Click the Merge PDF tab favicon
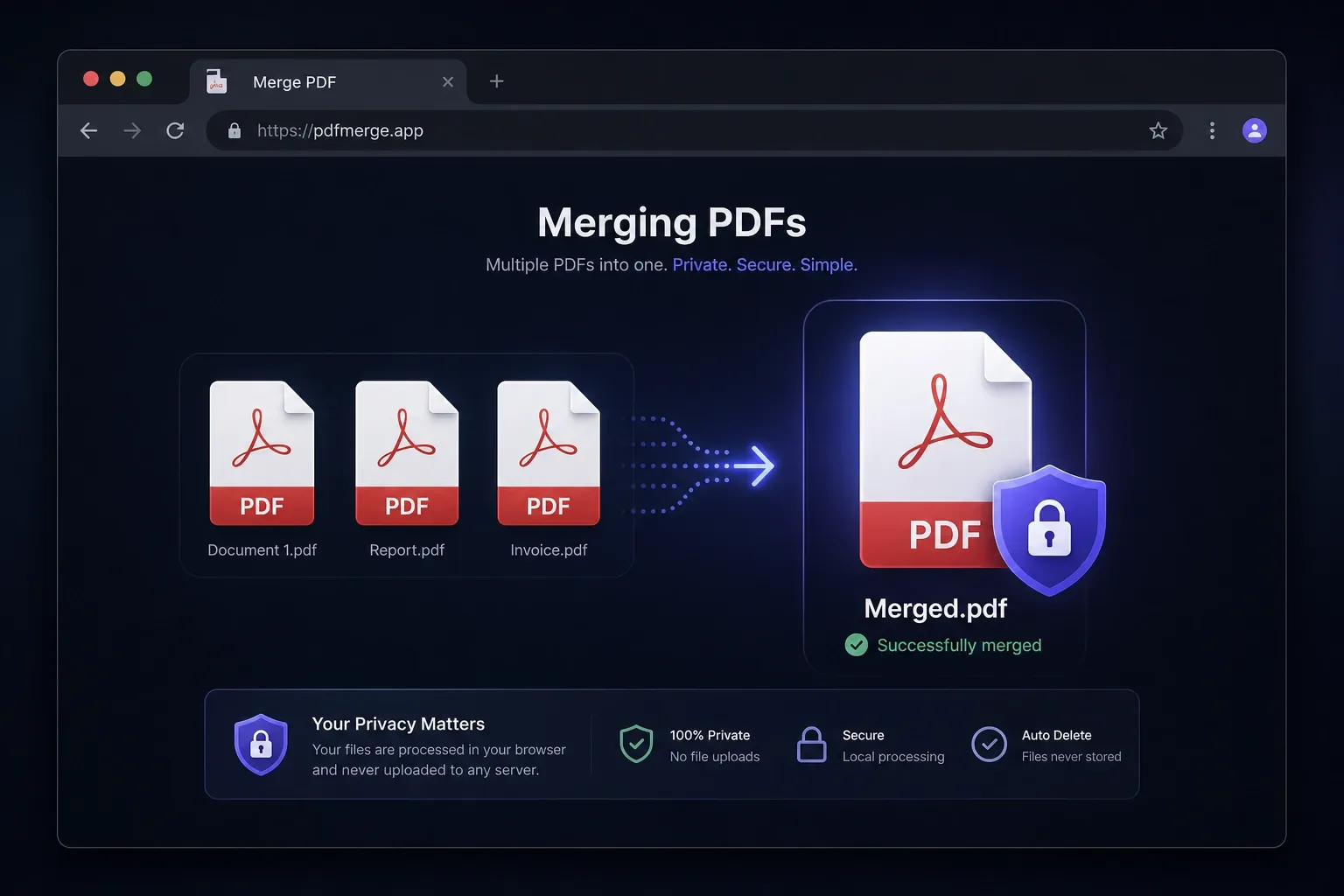1344x896 pixels. [x=216, y=81]
